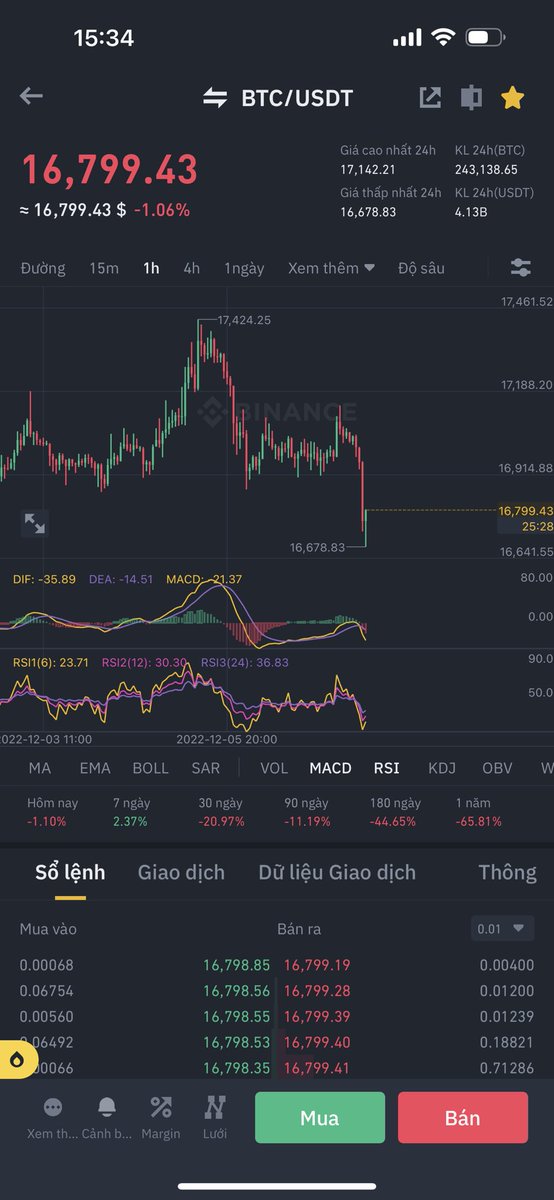Image resolution: width=554 pixels, height=1200 pixels.
Task: Tap the 90 ngày value -11.19%
Action: tap(307, 821)
